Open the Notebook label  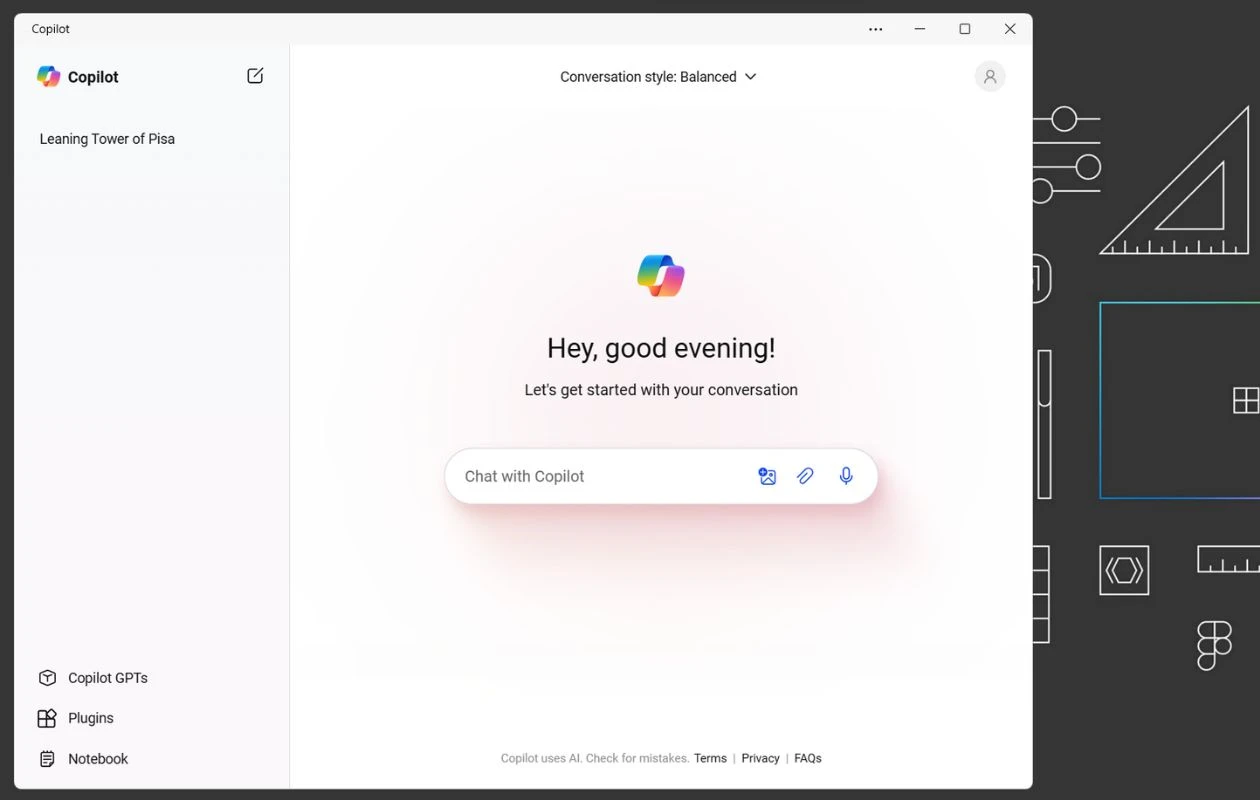tap(98, 759)
